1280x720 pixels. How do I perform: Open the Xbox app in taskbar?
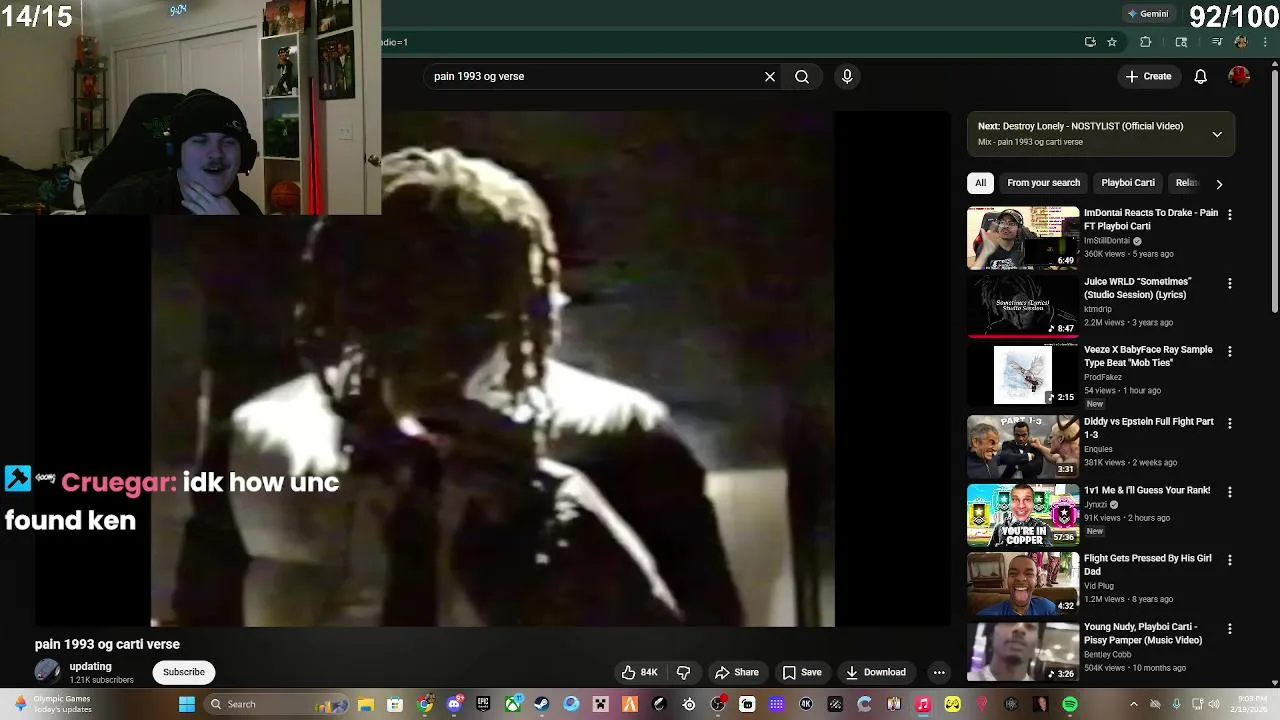tap(513, 704)
